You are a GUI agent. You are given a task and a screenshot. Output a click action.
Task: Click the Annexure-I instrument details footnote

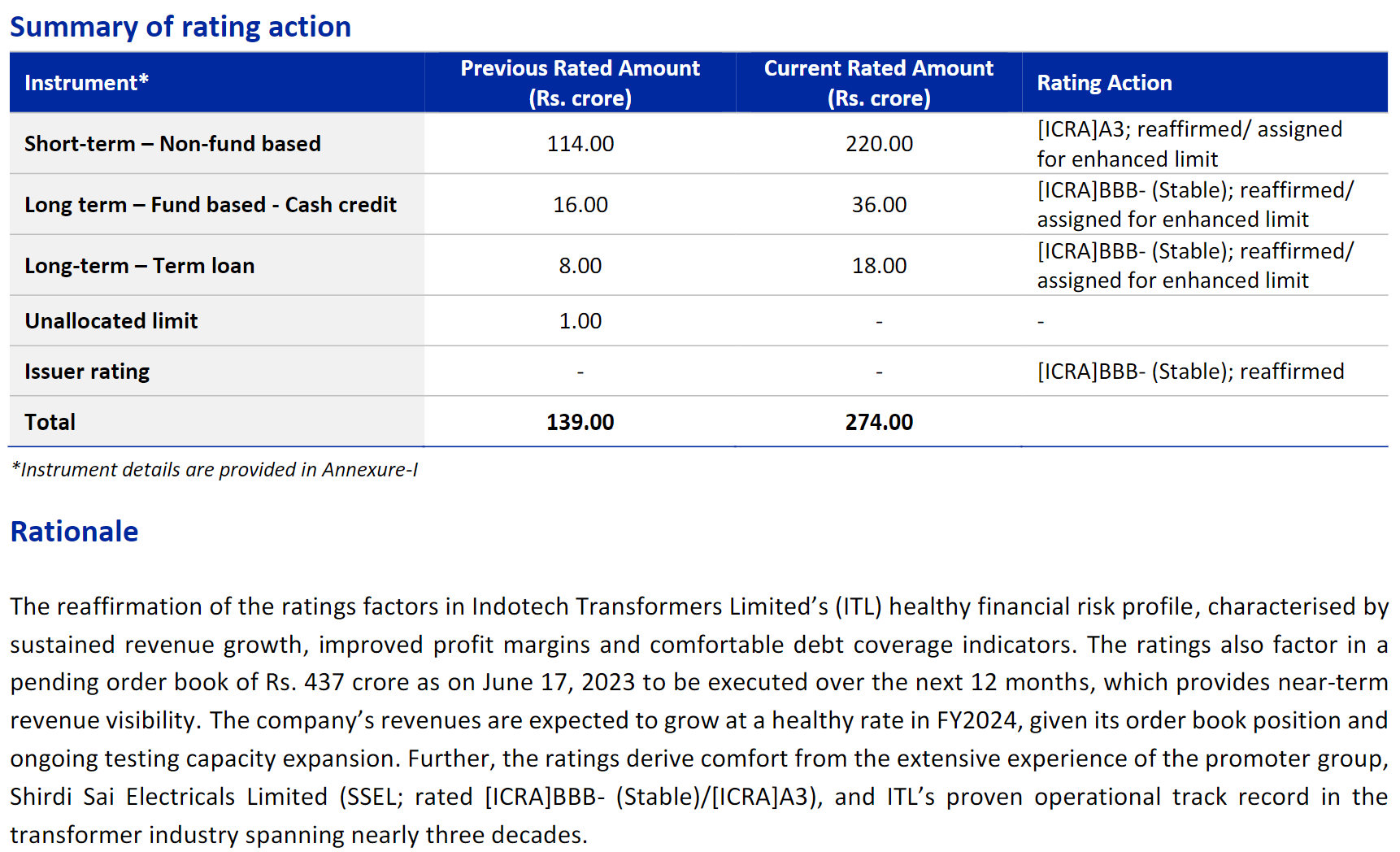click(215, 470)
